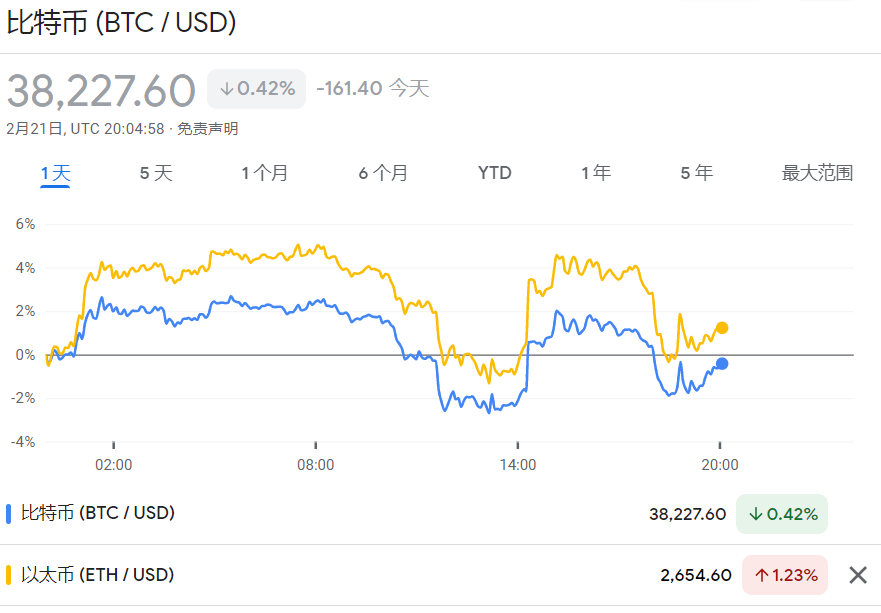Select the 1年 time range
This screenshot has height=613, width=881.
coord(596,173)
